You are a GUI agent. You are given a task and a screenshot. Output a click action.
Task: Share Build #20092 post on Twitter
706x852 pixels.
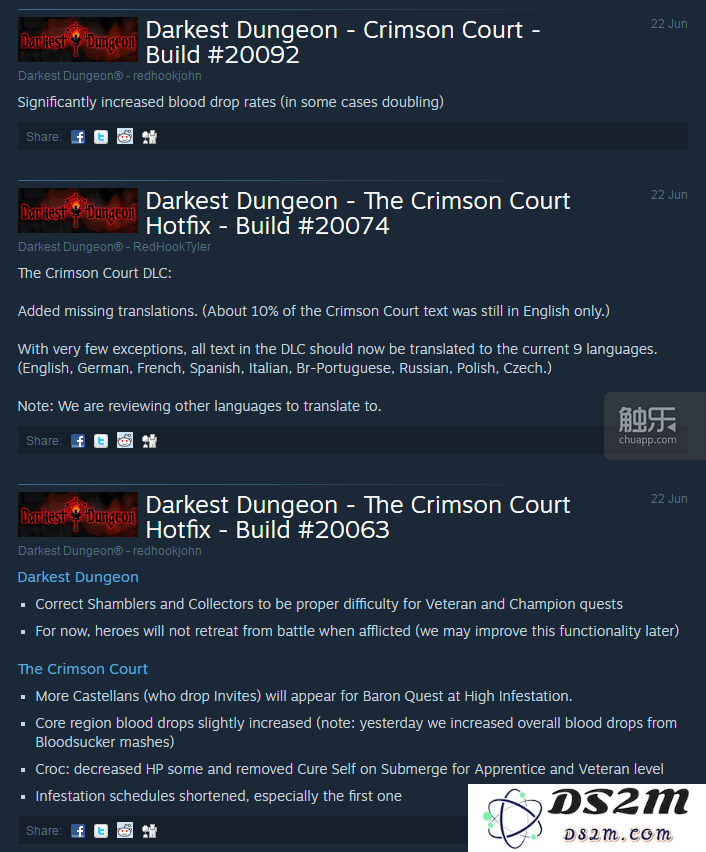[101, 137]
